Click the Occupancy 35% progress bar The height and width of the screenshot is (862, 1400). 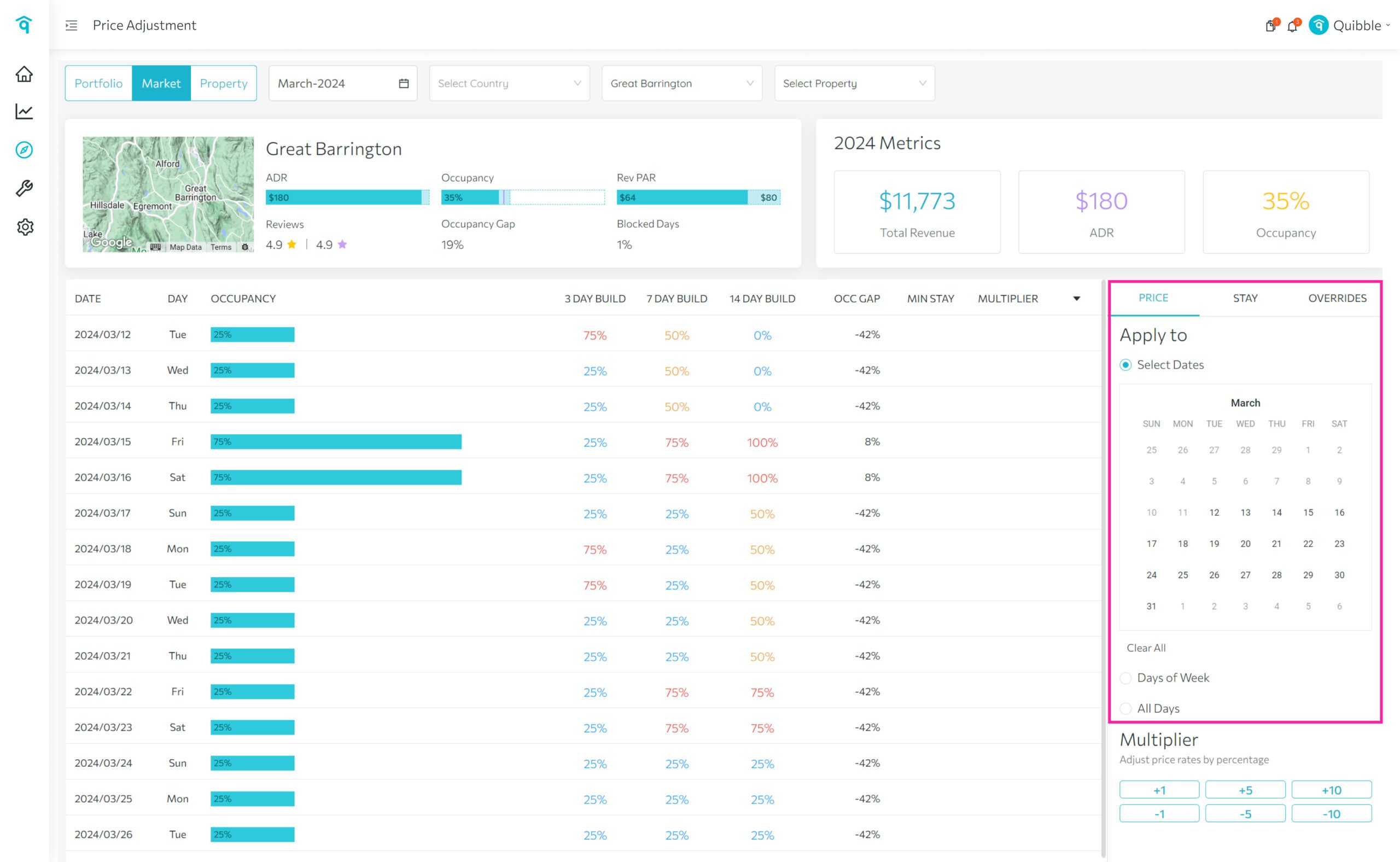pos(523,197)
